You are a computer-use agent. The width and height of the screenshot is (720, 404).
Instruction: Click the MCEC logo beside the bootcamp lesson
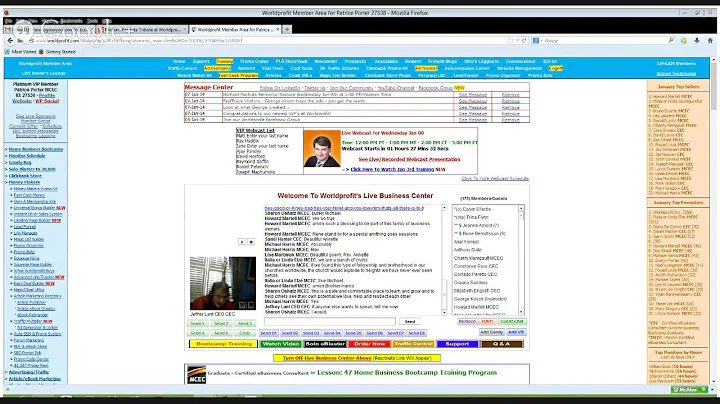(x=197, y=375)
